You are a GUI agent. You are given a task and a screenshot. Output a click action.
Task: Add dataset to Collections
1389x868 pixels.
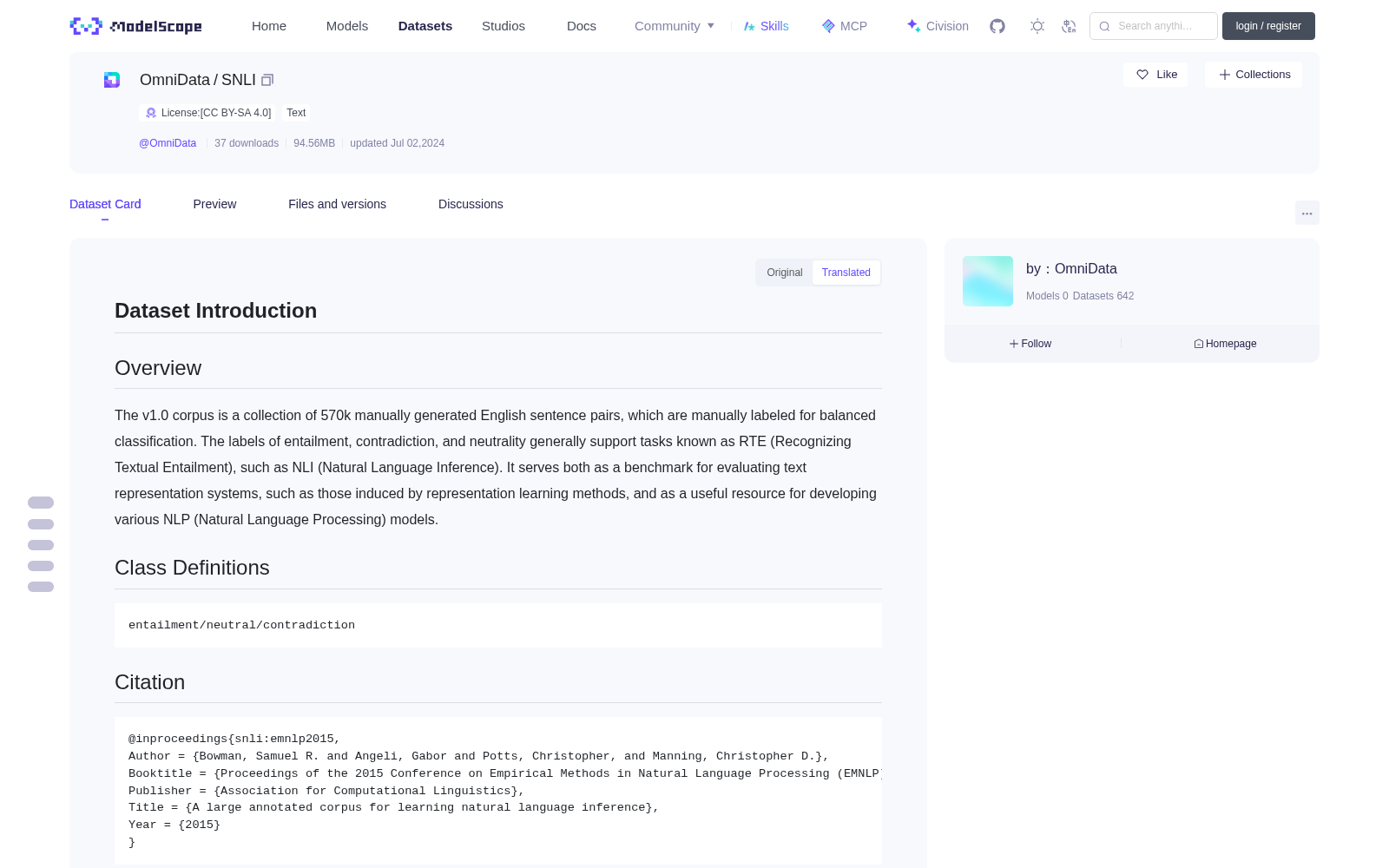point(1254,75)
